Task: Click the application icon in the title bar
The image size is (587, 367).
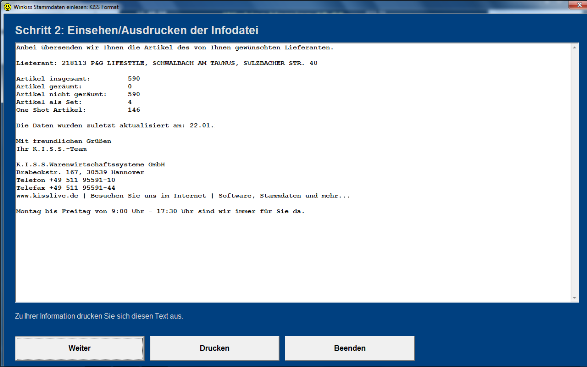Action: click(7, 7)
